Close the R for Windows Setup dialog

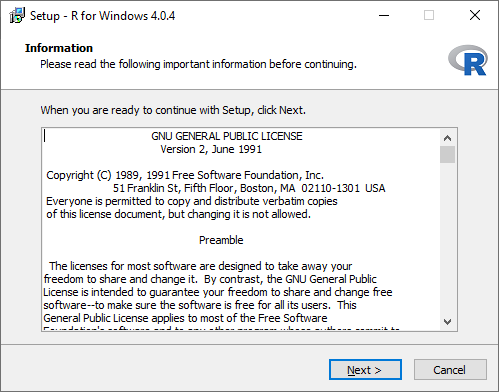coord(475,15)
